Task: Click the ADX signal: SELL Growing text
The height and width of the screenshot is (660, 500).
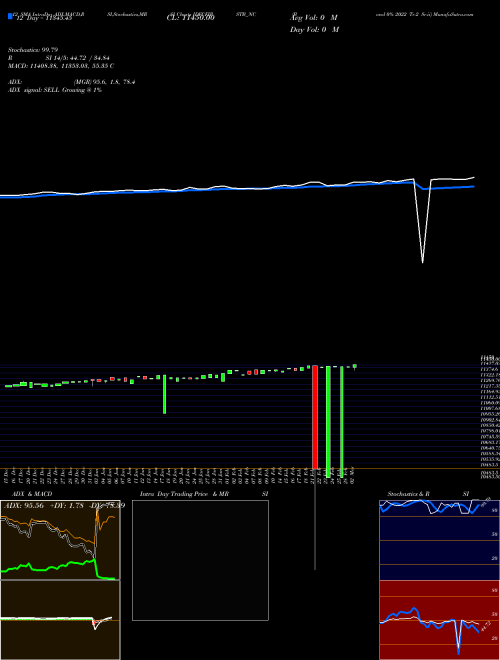Action: tap(55, 90)
